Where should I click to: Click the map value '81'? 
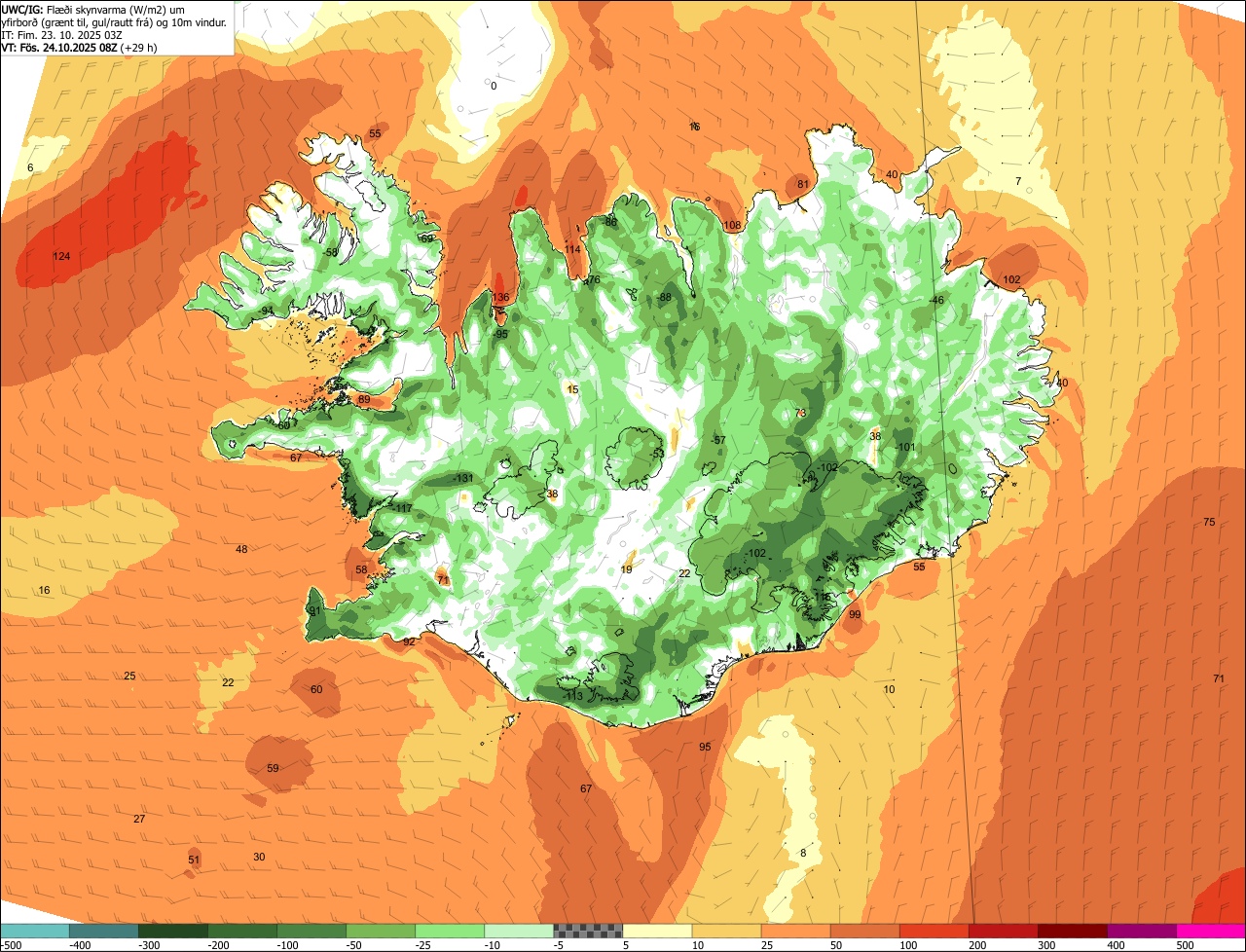[803, 183]
